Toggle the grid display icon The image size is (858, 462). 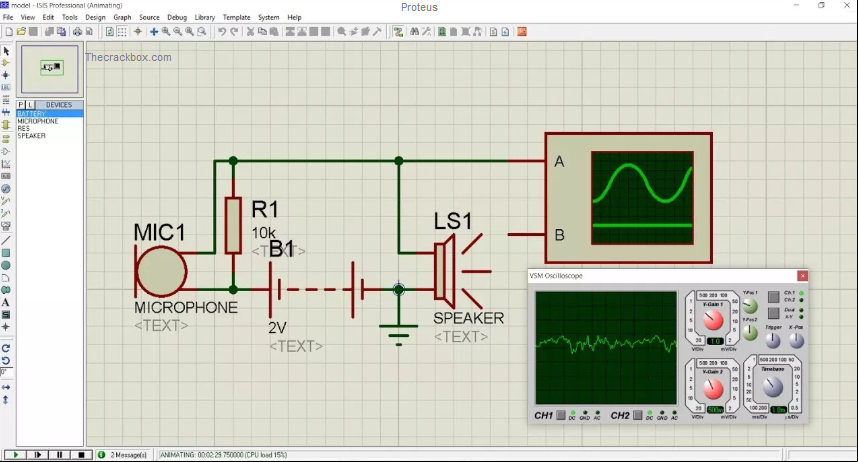[122, 32]
